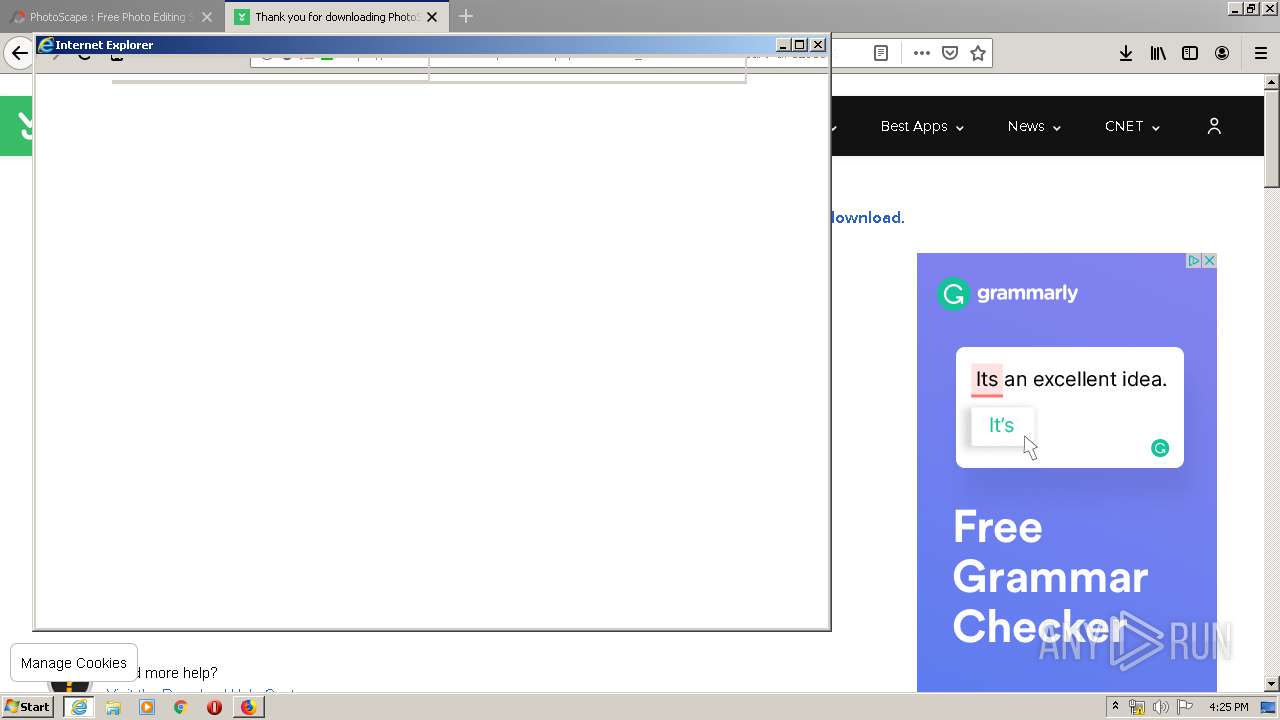The height and width of the screenshot is (720, 1280).
Task: Open Firefox hamburger menu
Action: click(1261, 53)
